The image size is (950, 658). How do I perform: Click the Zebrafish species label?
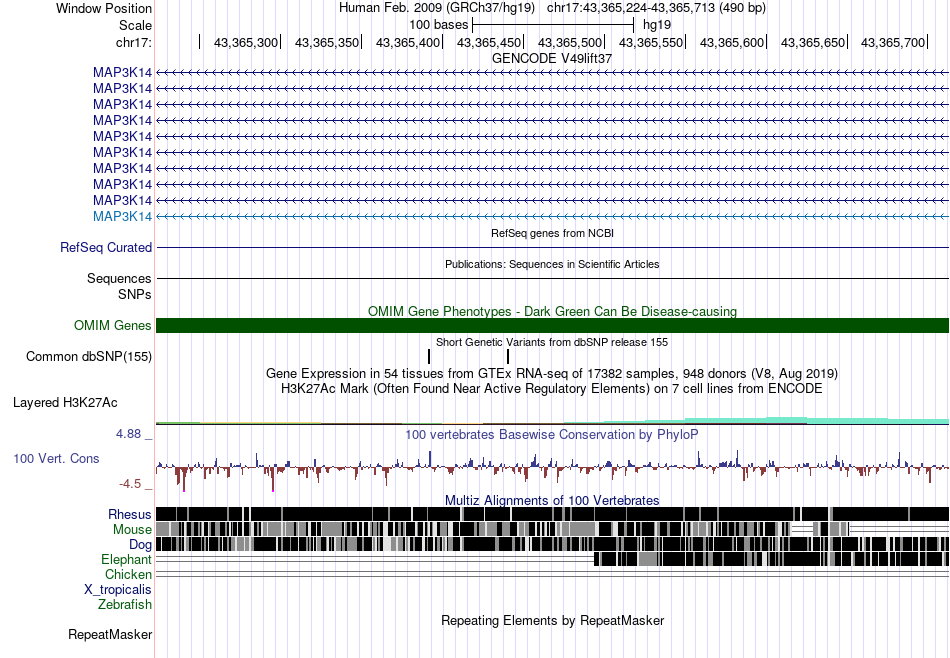pos(125,604)
